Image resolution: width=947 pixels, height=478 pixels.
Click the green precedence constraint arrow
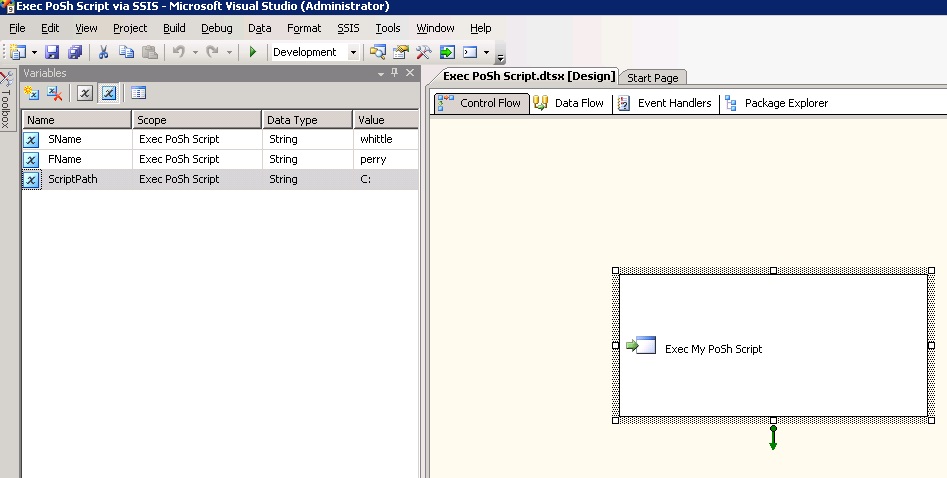[773, 438]
